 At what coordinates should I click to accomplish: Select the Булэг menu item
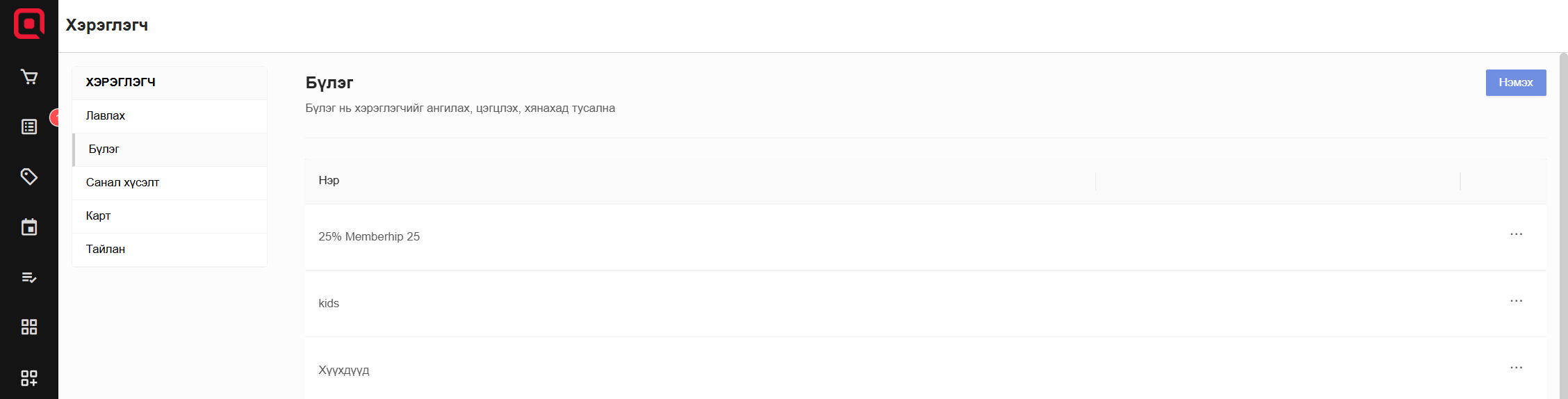pos(104,149)
